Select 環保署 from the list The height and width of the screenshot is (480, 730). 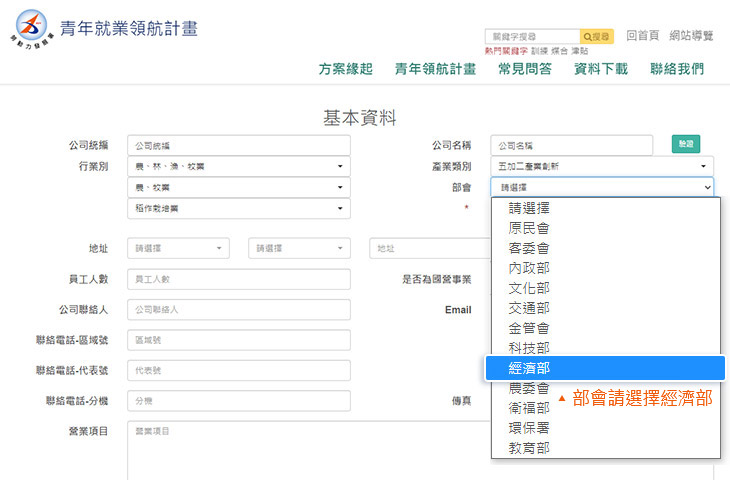(x=606, y=428)
